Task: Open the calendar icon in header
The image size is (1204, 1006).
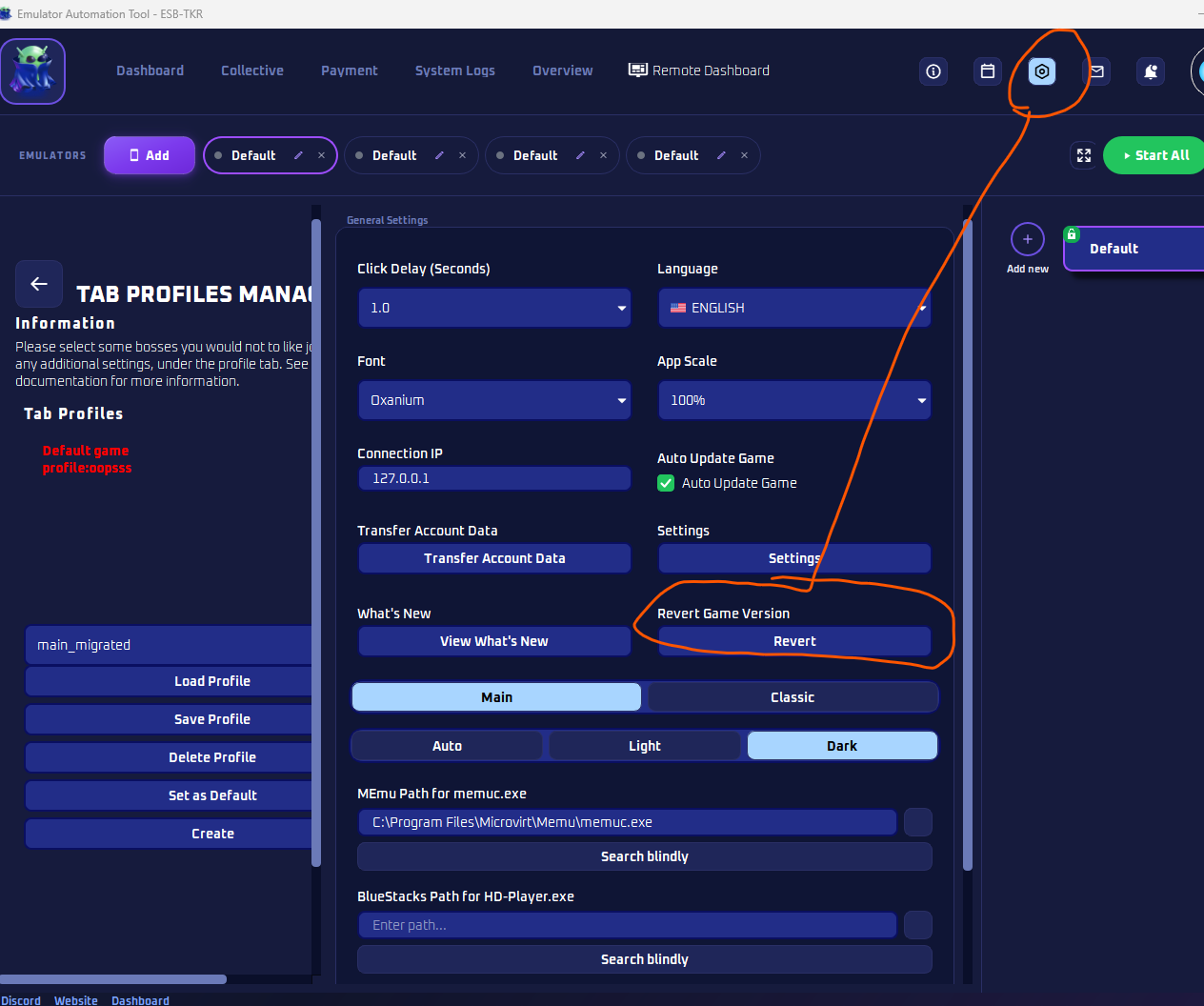Action: click(988, 71)
